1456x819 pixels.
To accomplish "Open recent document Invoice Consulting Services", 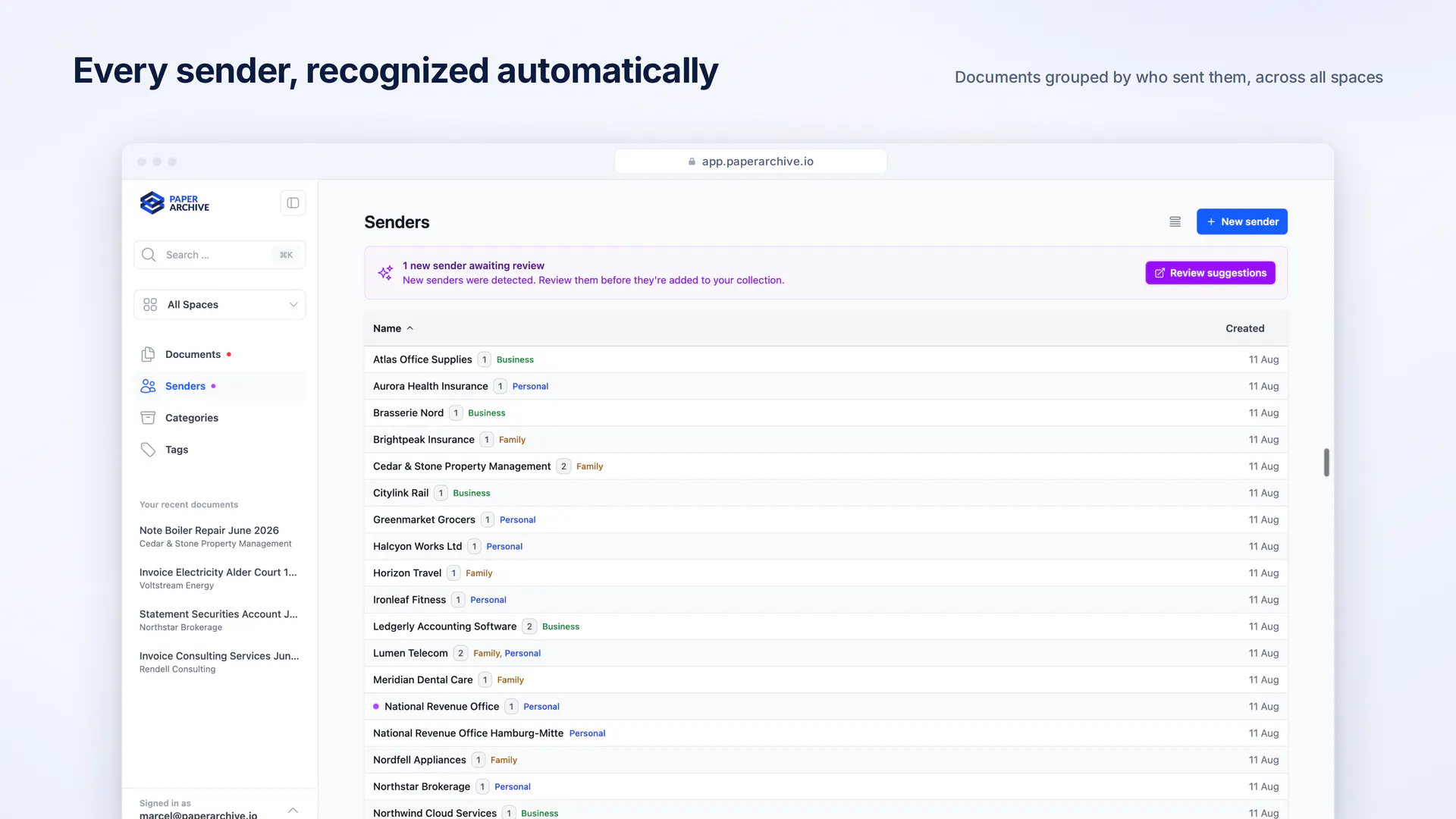I will pos(220,661).
